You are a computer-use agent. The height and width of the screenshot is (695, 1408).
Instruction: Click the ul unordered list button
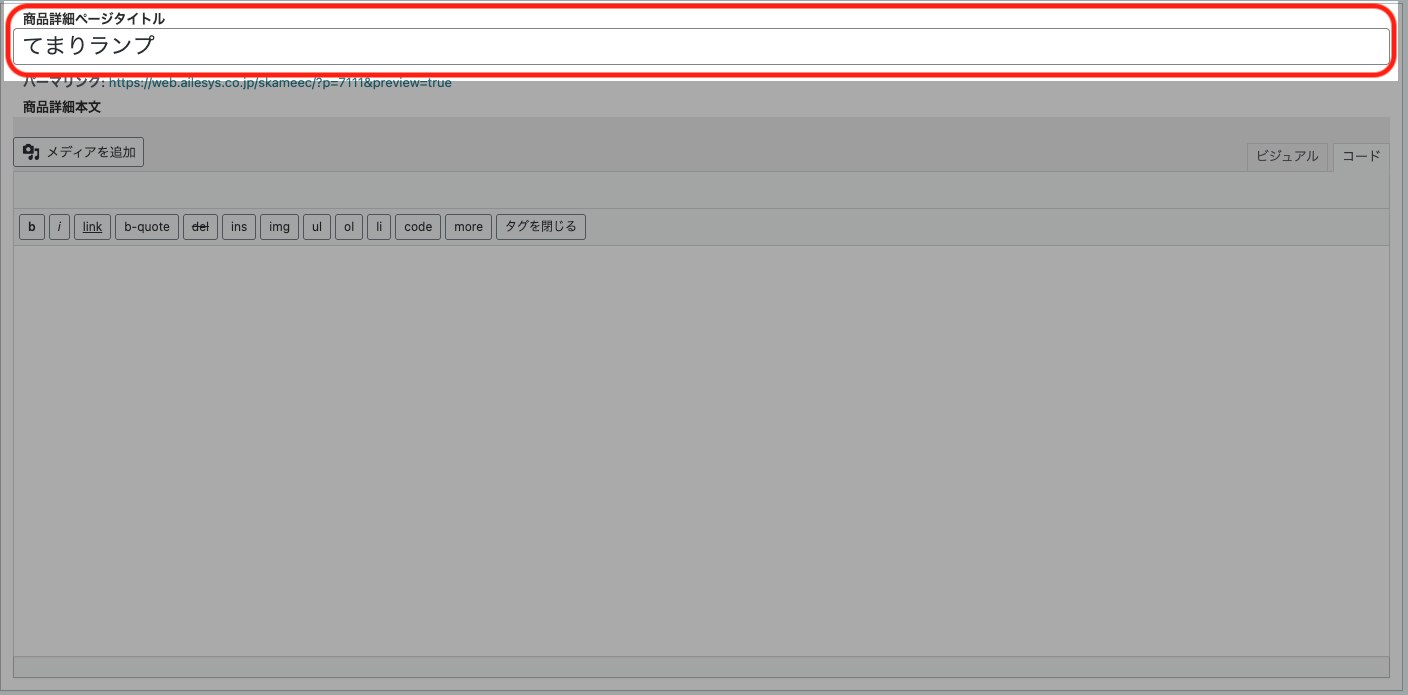(317, 227)
